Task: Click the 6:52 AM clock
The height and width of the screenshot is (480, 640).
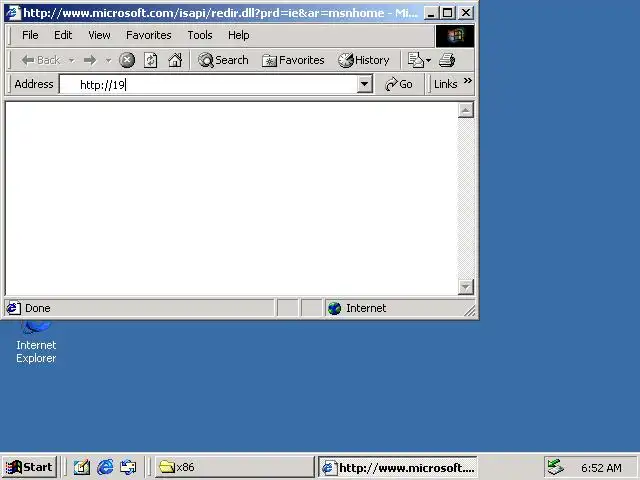Action: tap(601, 468)
